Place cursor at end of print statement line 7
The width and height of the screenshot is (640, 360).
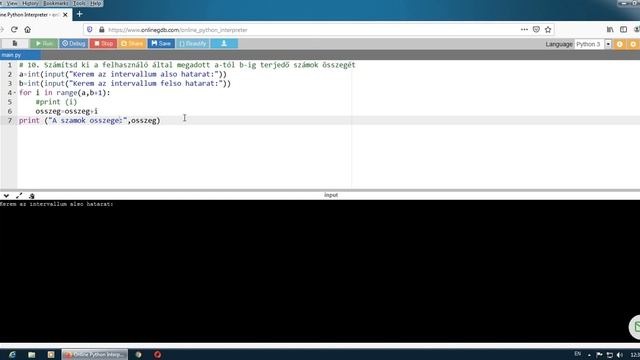point(160,120)
